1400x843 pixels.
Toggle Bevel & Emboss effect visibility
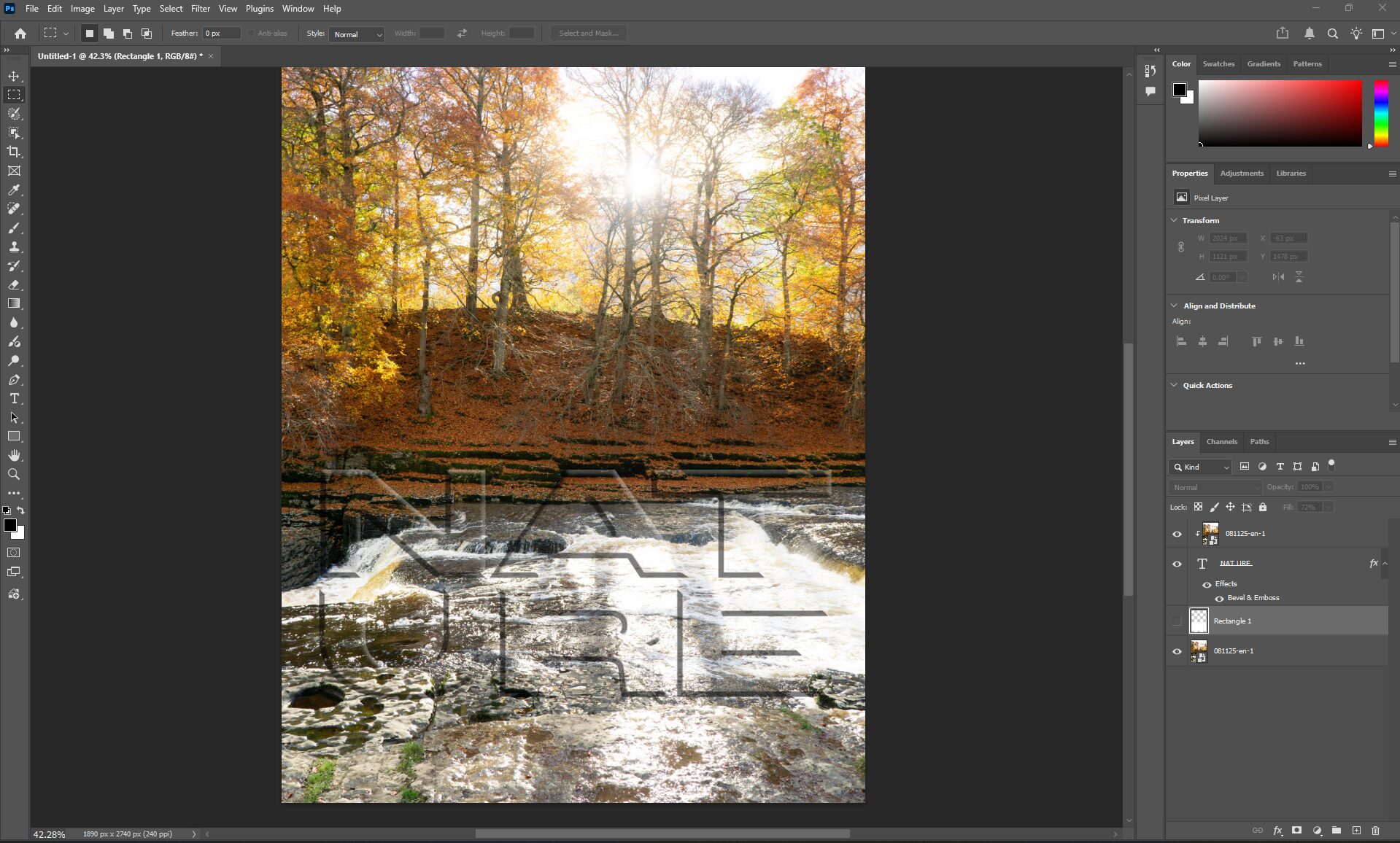(x=1219, y=598)
